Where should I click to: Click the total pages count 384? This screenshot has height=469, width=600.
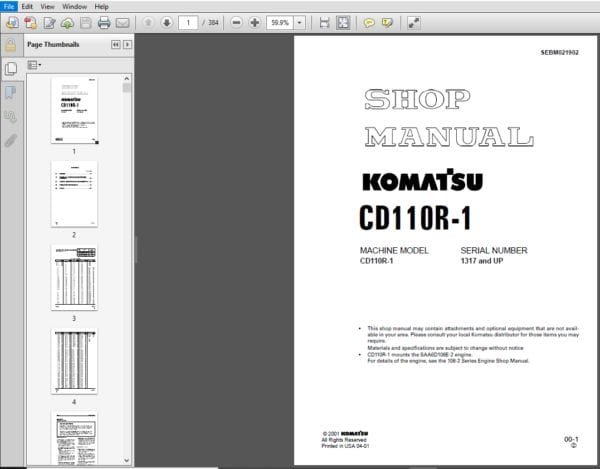tap(213, 23)
